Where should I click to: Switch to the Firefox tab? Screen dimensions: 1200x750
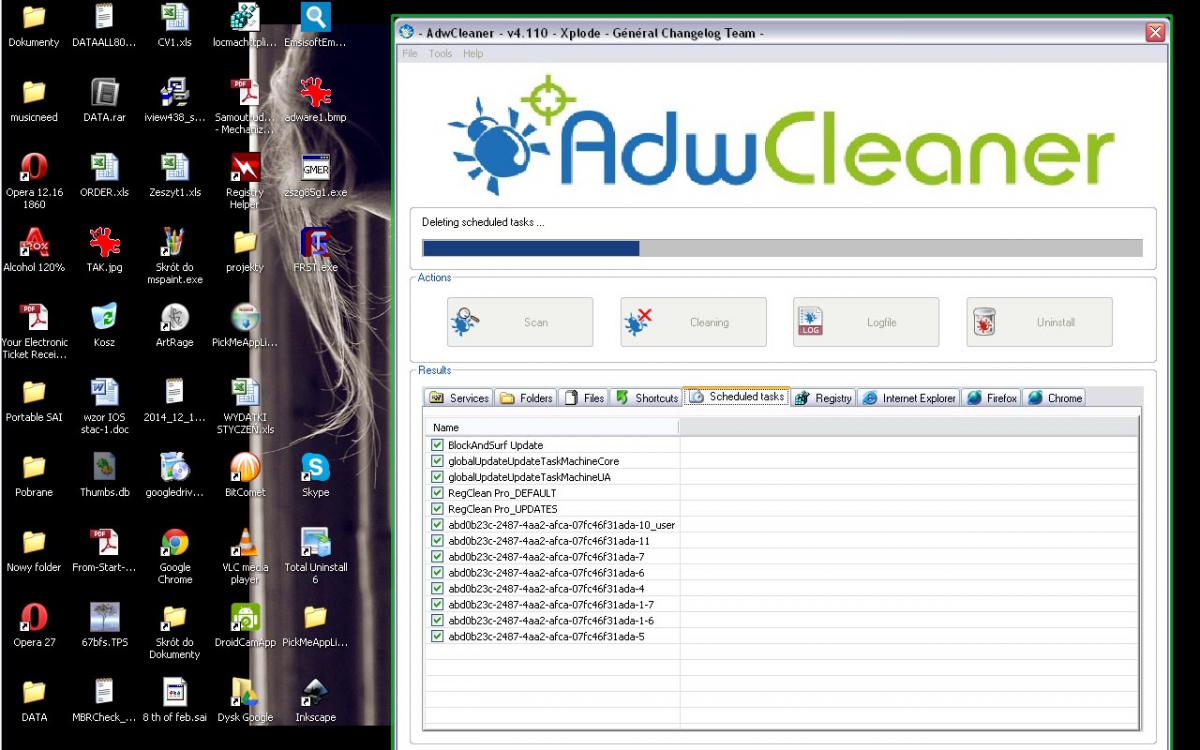992,398
